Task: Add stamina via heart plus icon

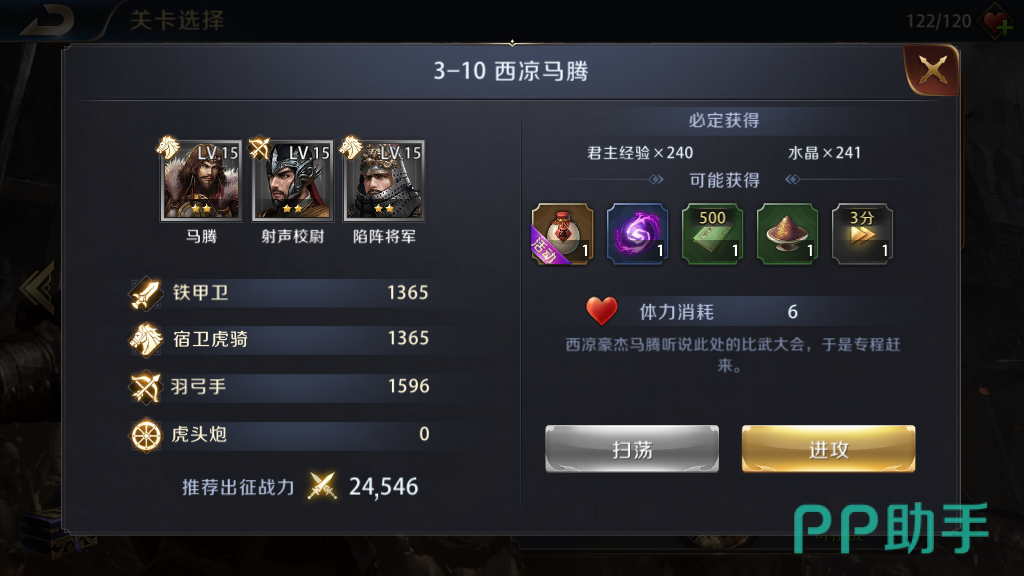Action: click(997, 22)
